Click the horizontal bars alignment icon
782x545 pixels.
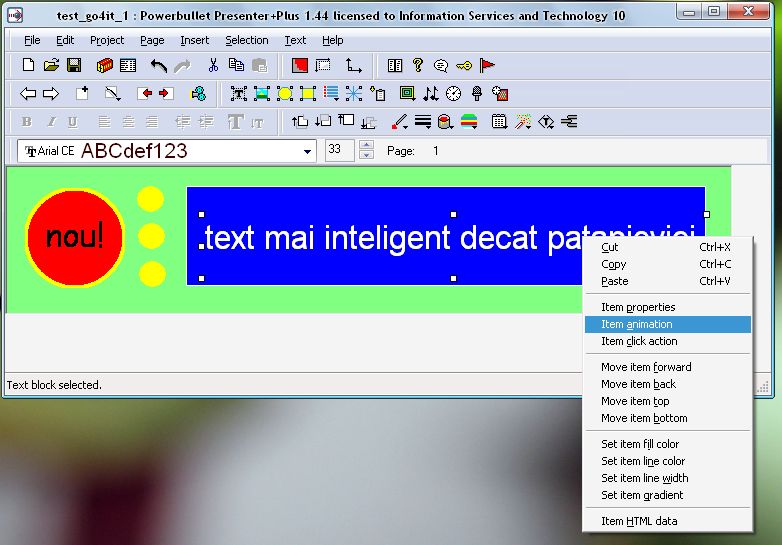[x=569, y=121]
